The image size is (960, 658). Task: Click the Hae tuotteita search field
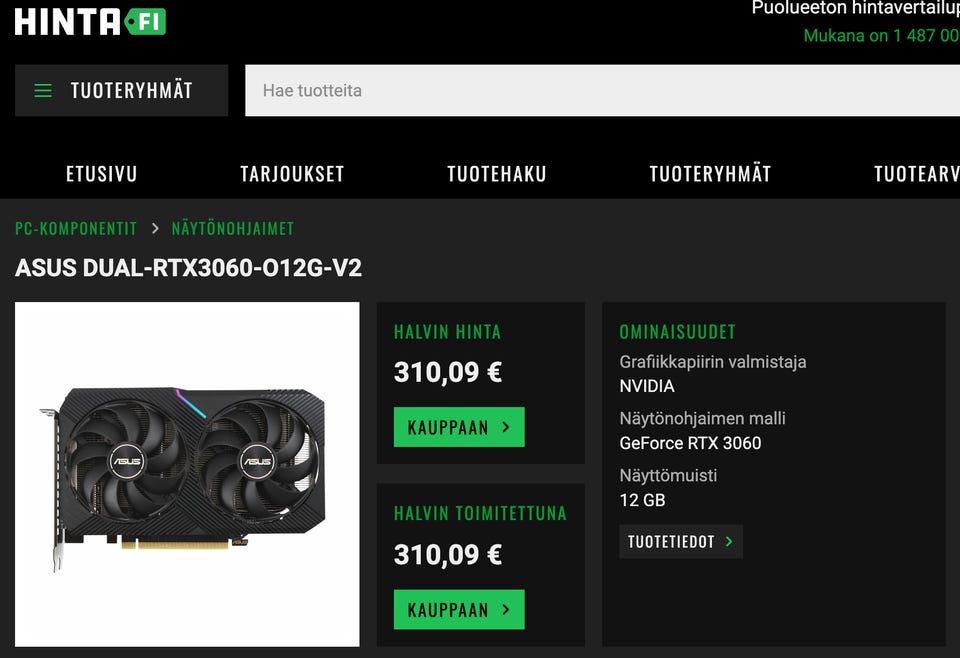tap(602, 91)
